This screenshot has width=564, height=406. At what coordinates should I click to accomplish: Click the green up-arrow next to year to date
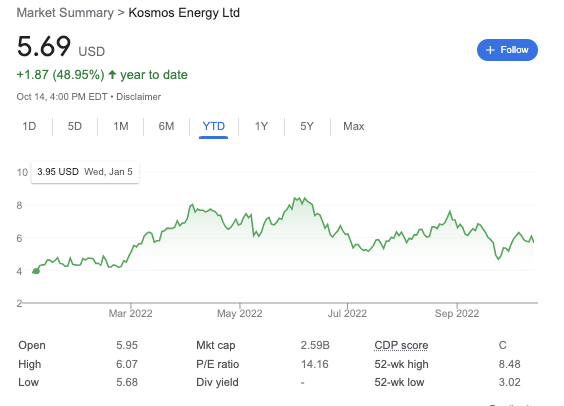112,75
